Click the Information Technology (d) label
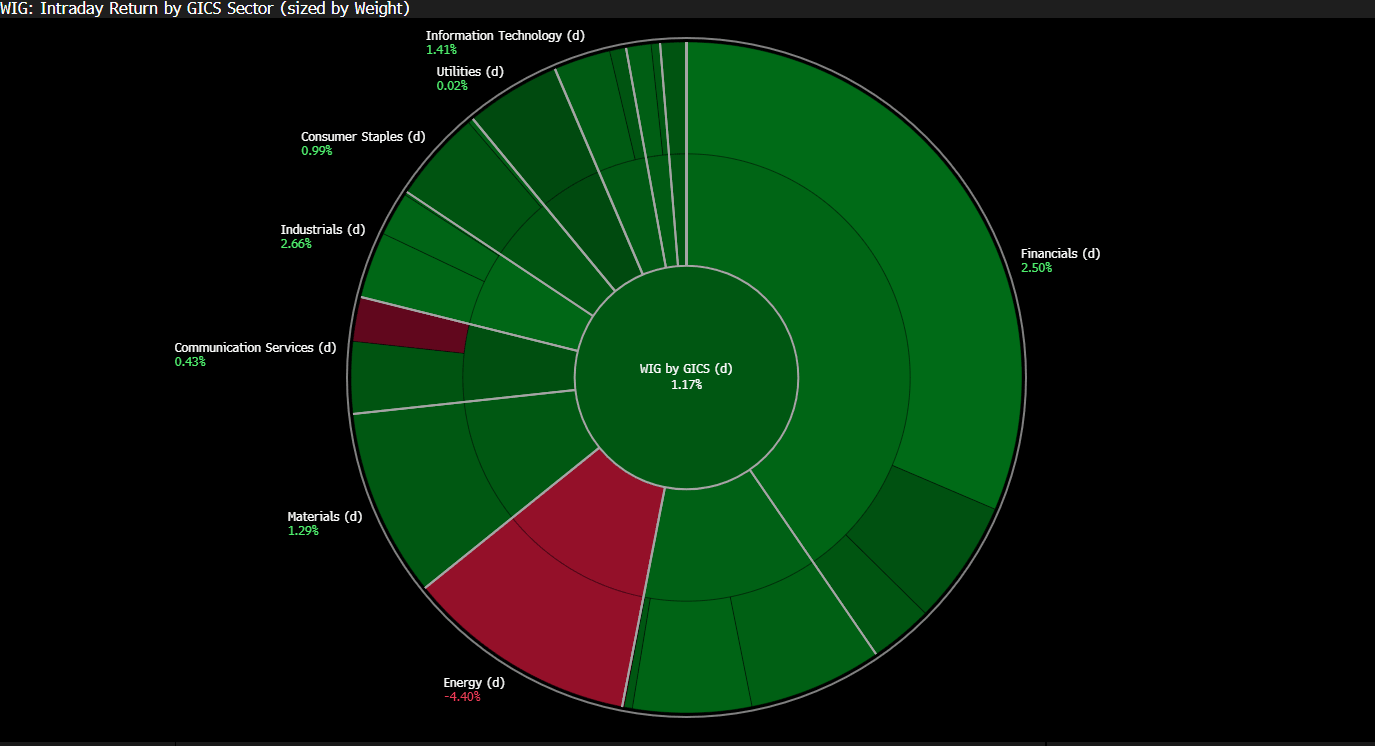1375x746 pixels. click(504, 36)
